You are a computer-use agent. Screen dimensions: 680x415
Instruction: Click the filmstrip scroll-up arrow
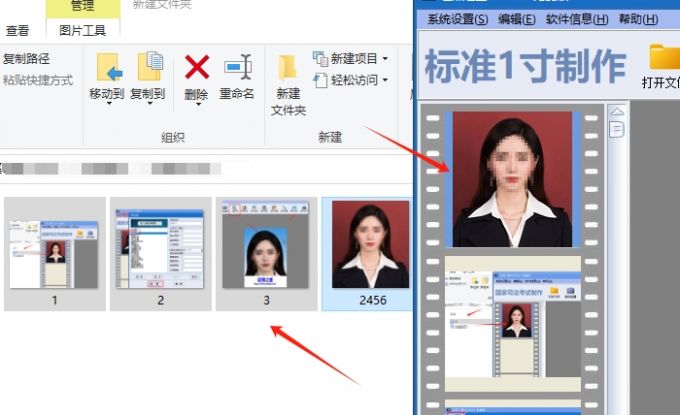(617, 112)
